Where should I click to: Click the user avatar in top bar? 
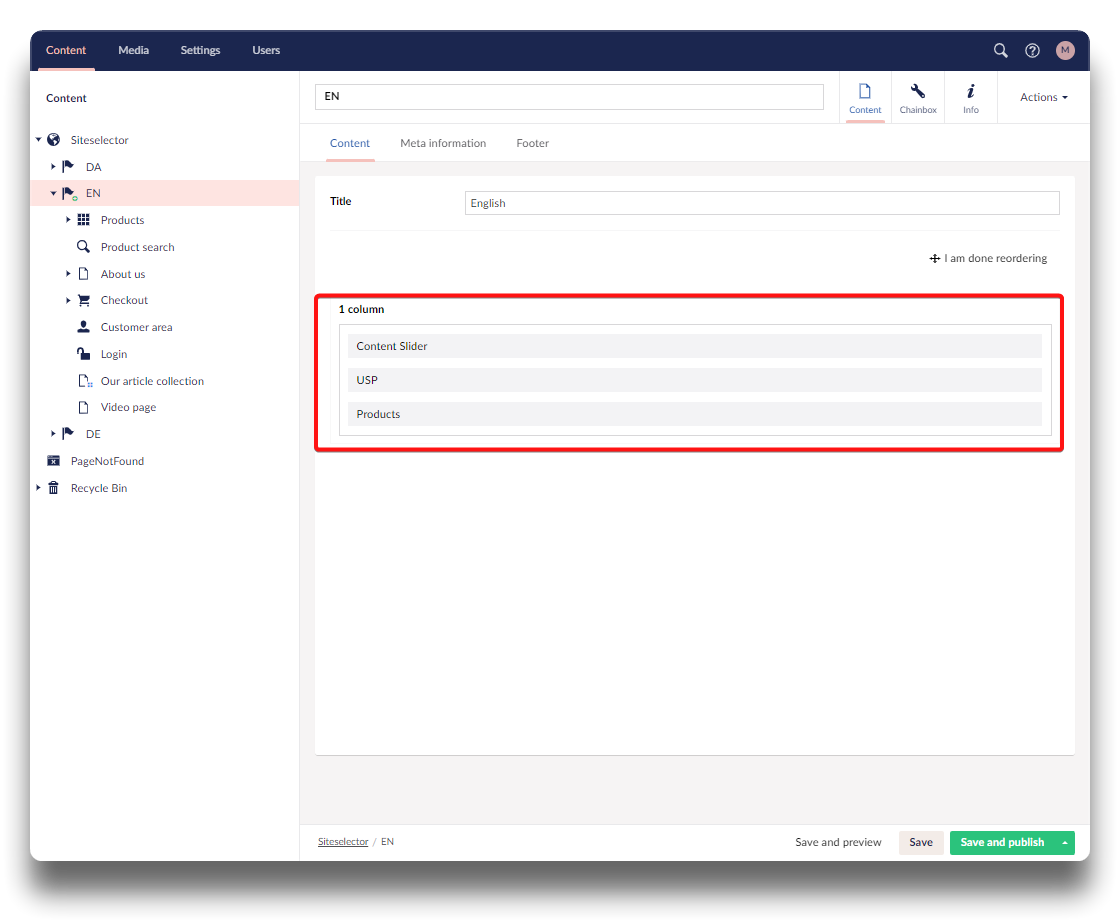pos(1065,50)
